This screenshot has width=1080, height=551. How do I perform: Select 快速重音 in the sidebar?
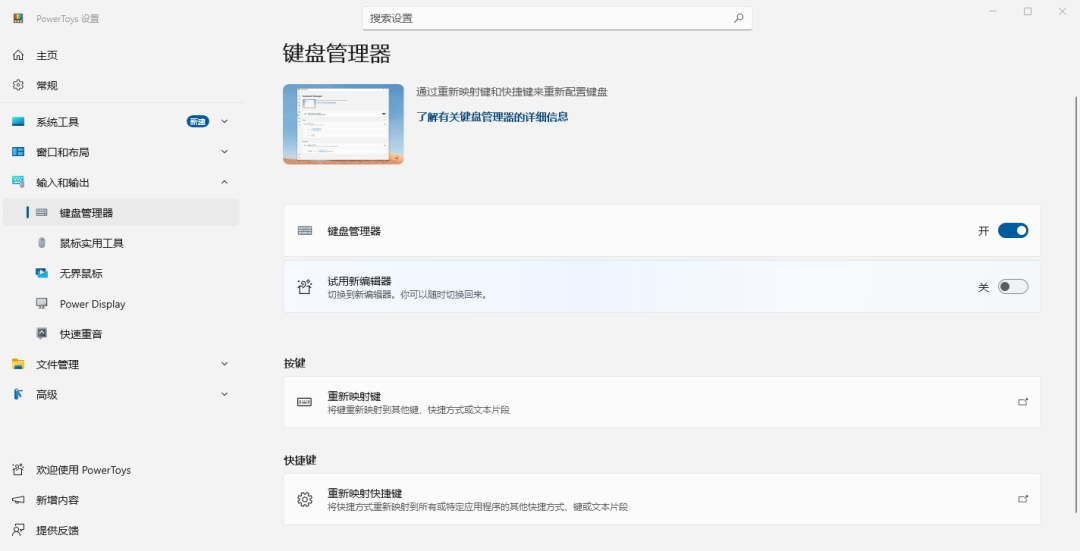tap(121, 334)
